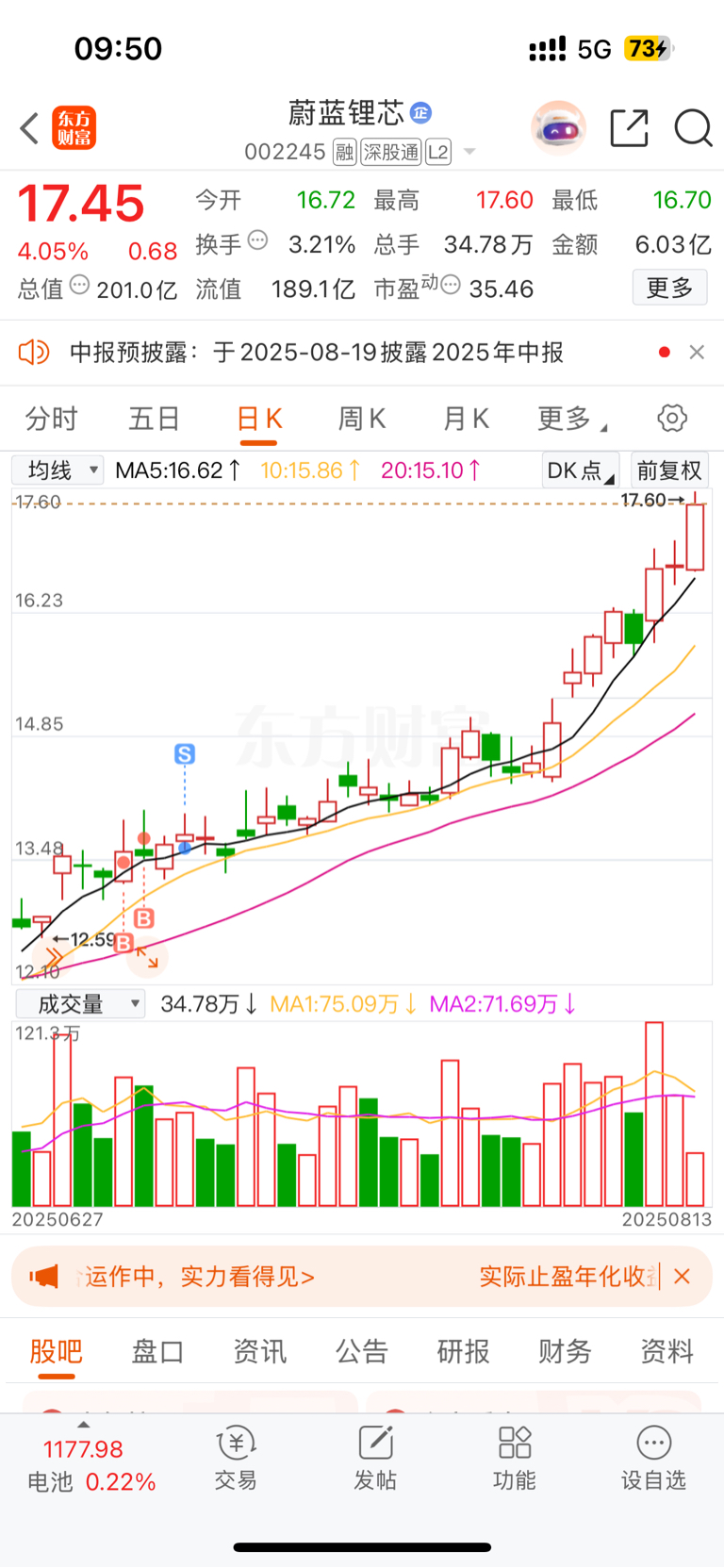Tap the 17.45 current price
This screenshot has height=1568, width=724.
(81, 204)
